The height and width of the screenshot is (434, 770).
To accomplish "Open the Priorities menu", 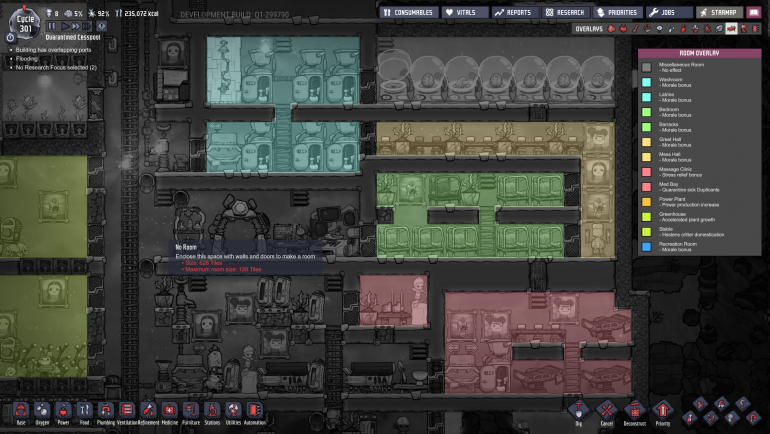I will coord(618,12).
